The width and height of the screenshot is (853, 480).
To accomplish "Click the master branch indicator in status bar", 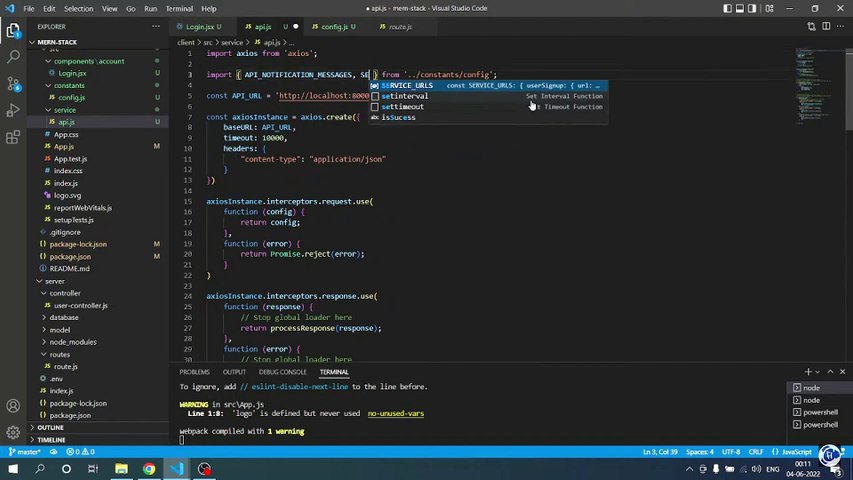I will 24,452.
